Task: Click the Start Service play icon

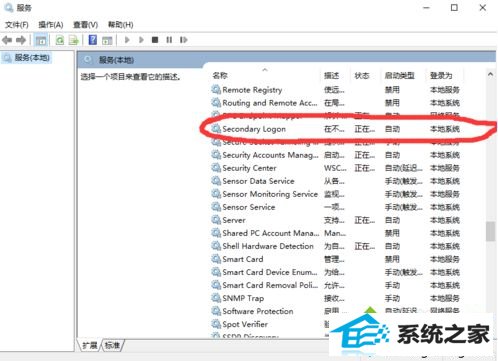Action: (x=127, y=40)
